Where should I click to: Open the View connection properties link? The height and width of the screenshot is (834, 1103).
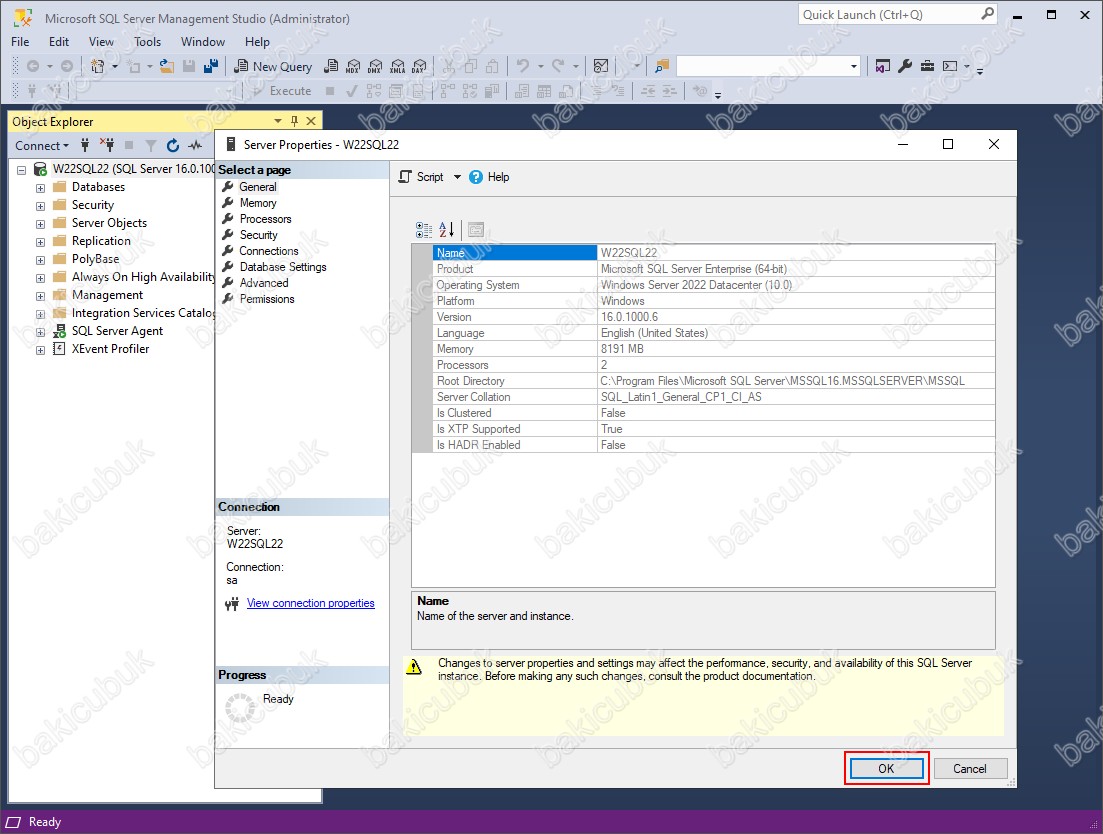click(310, 603)
